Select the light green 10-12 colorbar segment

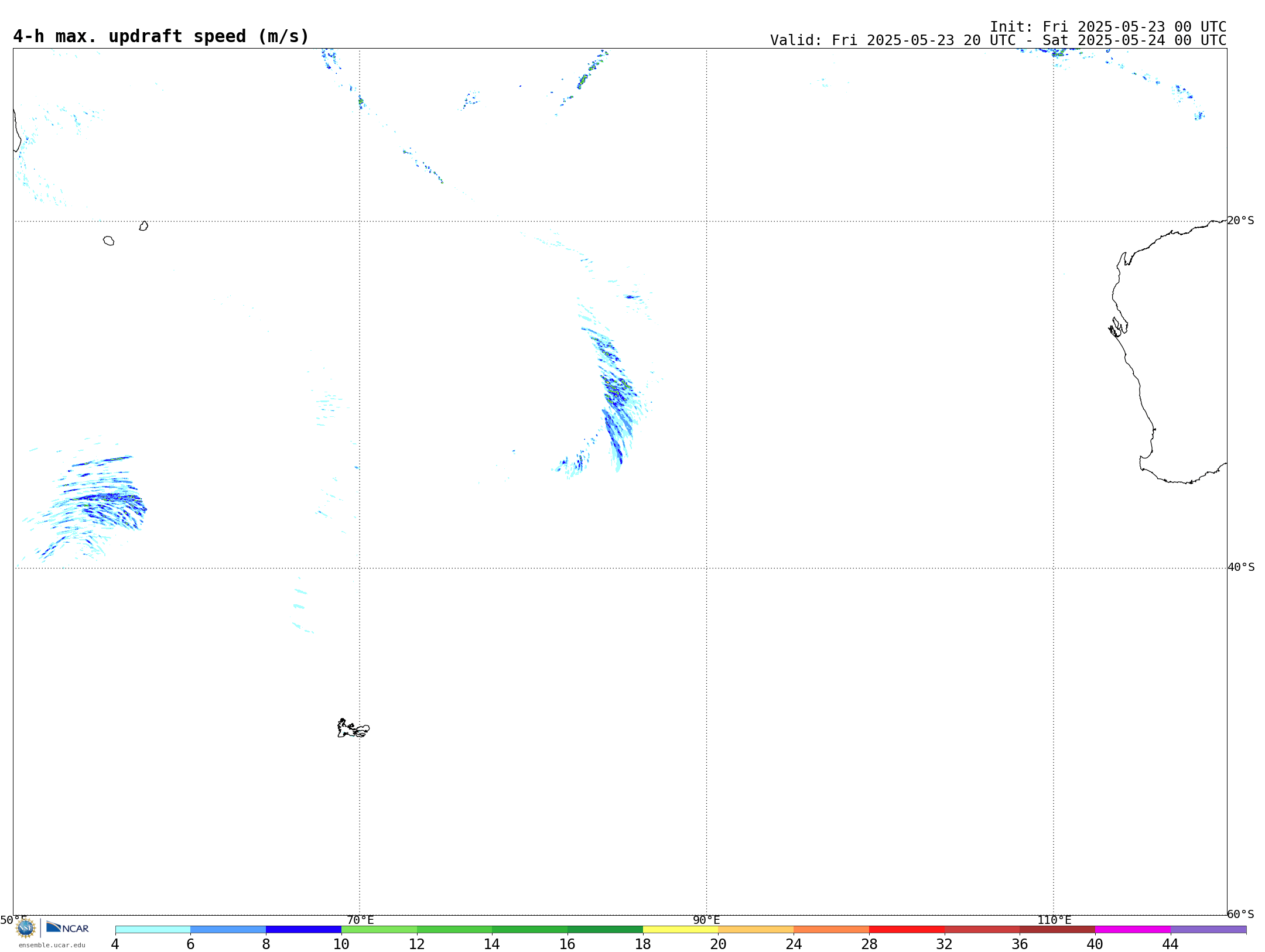[x=379, y=930]
